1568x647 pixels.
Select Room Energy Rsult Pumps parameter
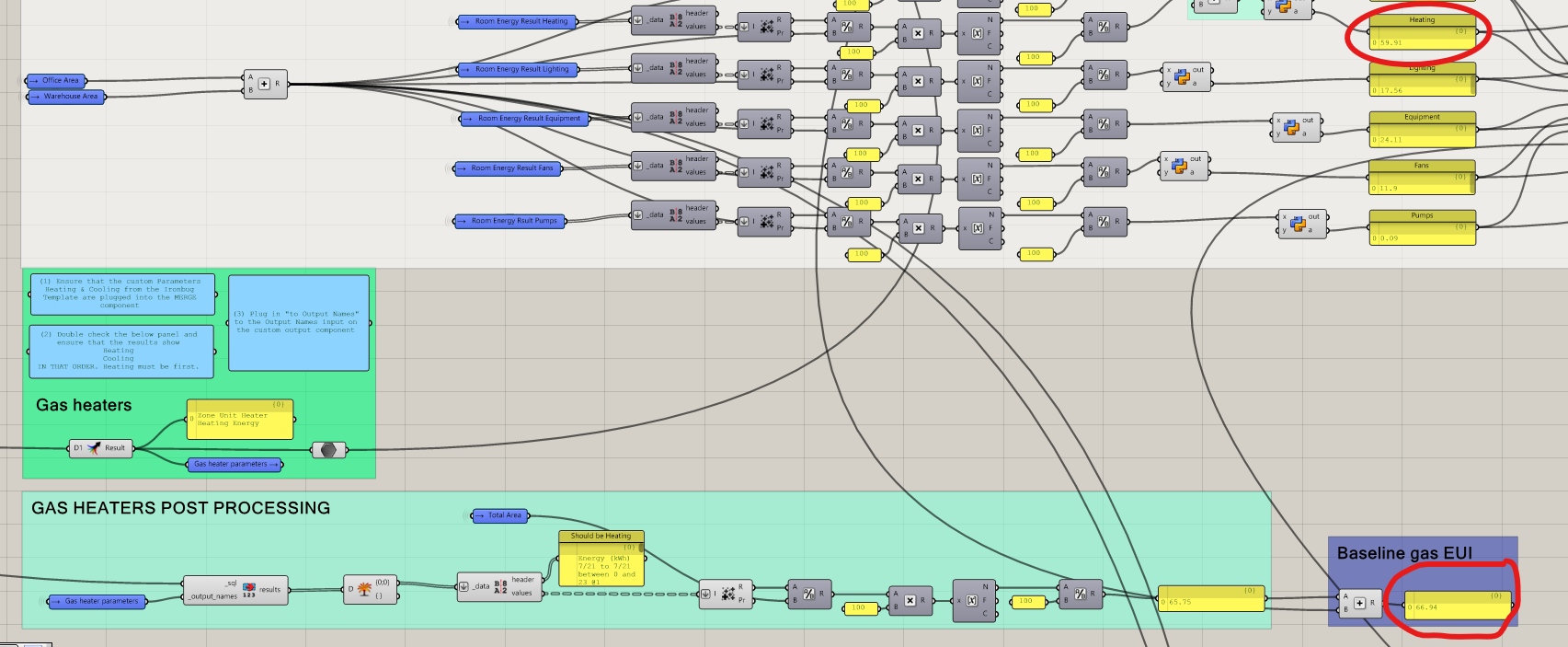pyautogui.click(x=510, y=221)
